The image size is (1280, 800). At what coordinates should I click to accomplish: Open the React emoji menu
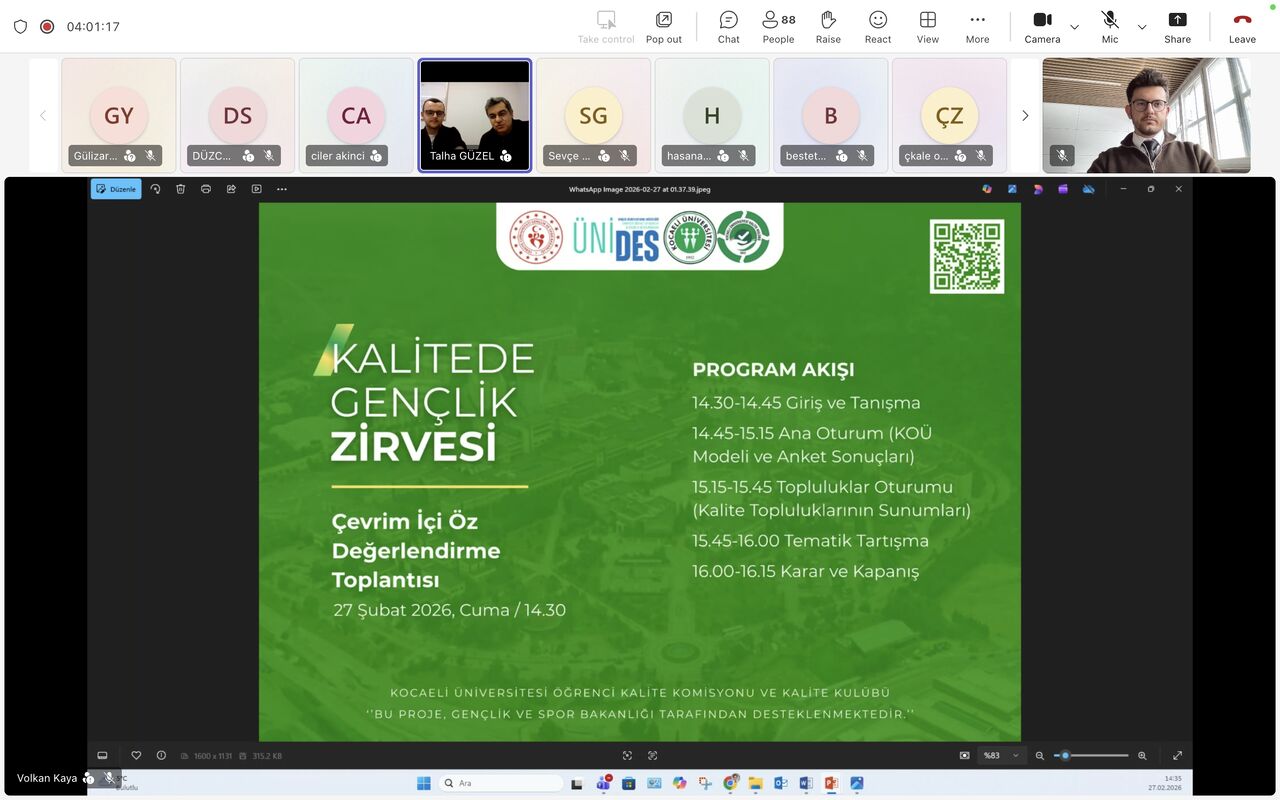[x=878, y=27]
